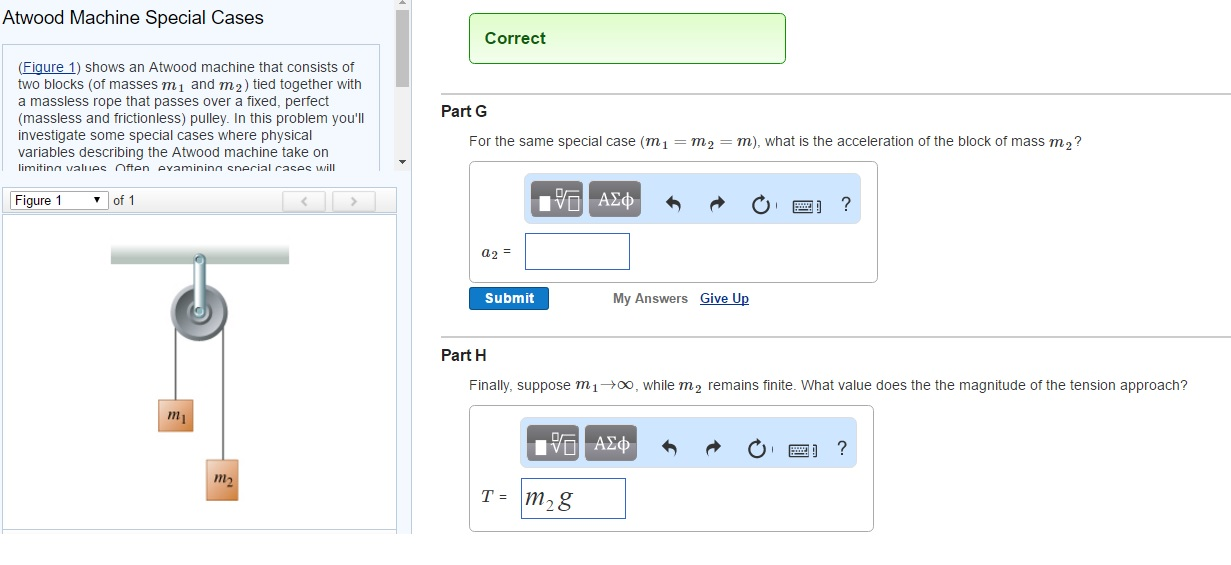Open keyboard shortcuts in Part H toolbar
The image size is (1231, 565).
click(803, 450)
